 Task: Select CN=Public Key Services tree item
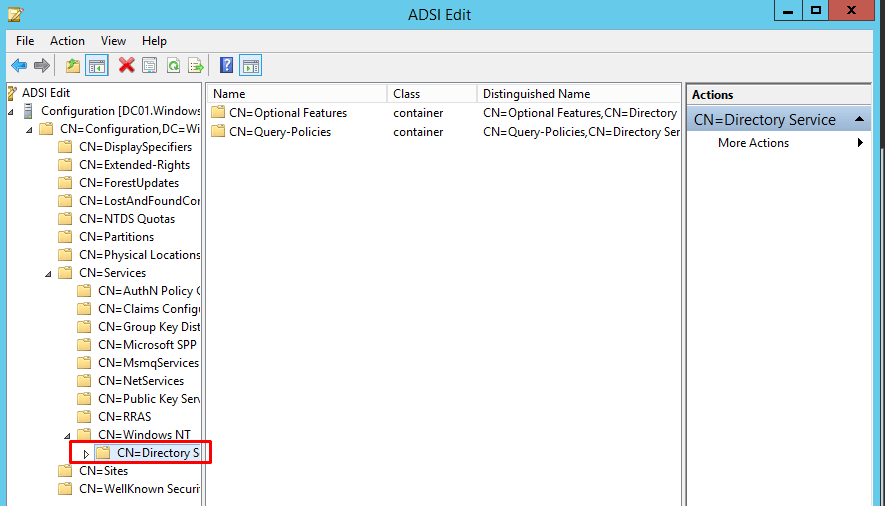(x=149, y=399)
